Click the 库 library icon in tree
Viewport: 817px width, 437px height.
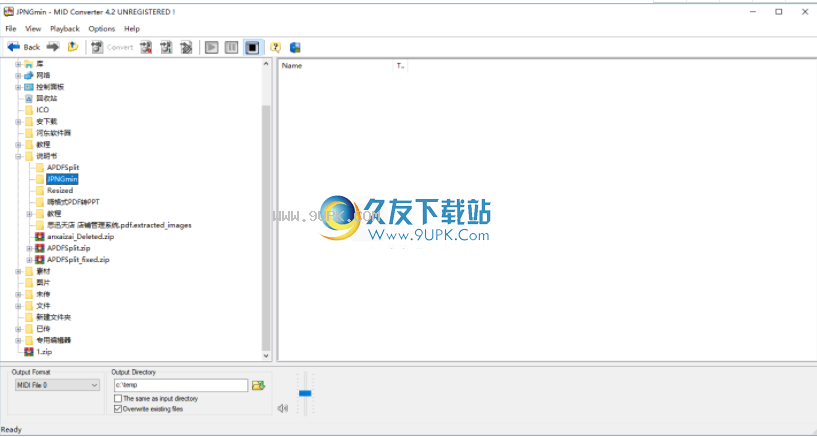(29, 64)
